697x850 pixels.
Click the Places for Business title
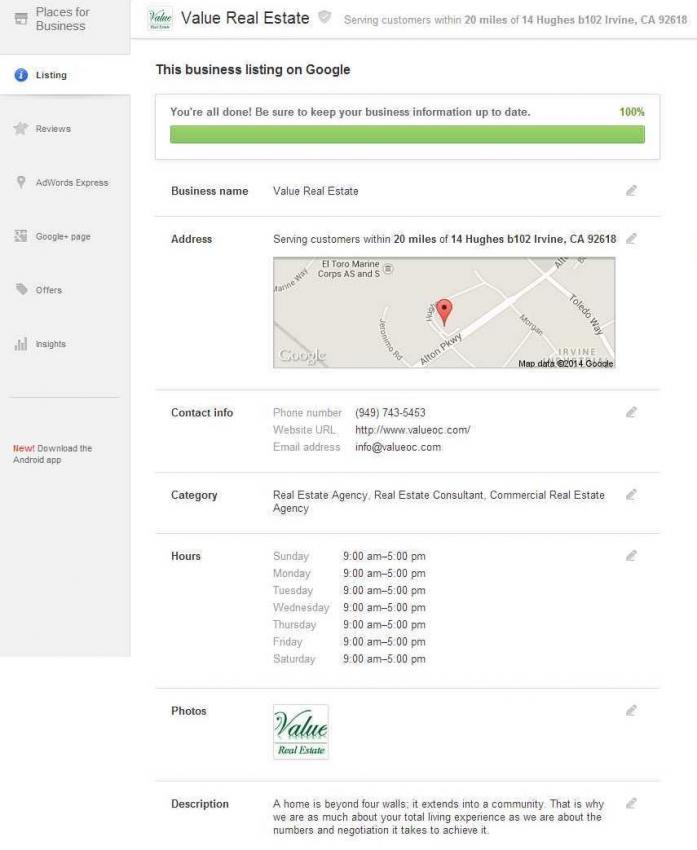pyautogui.click(x=62, y=19)
